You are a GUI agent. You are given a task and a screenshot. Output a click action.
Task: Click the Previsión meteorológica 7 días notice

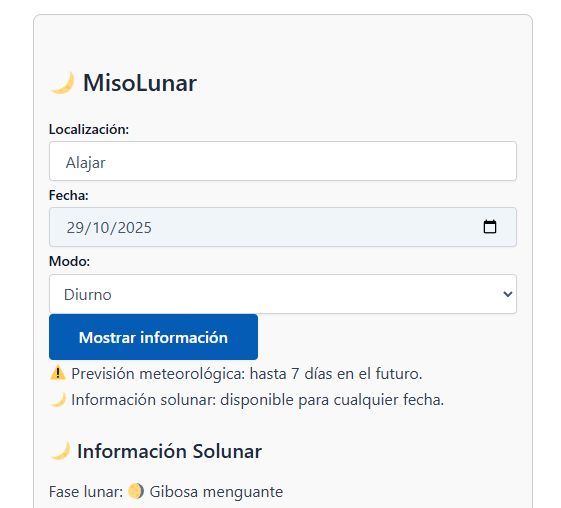[247, 374]
